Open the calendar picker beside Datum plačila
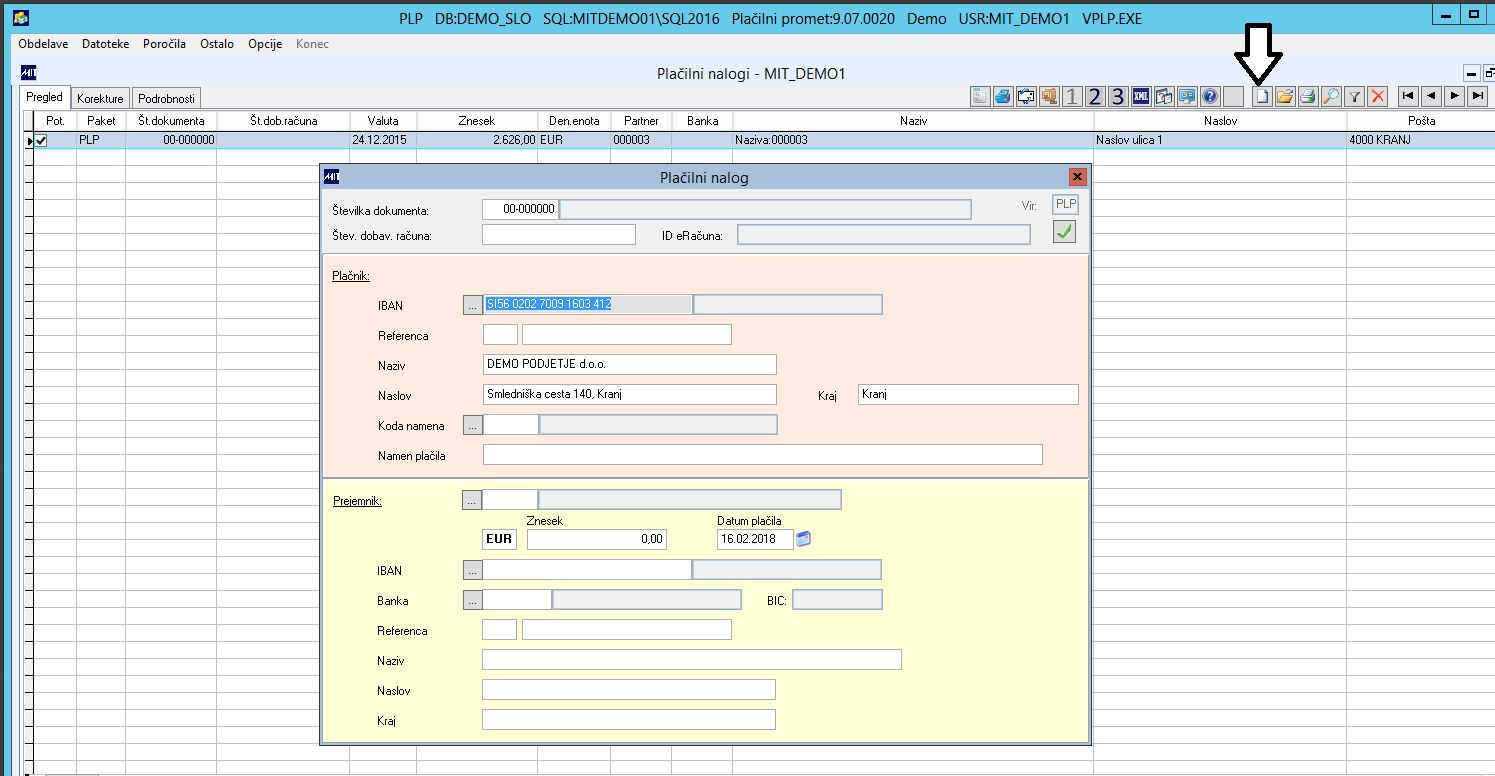Viewport: 1495px width, 776px height. click(x=804, y=540)
